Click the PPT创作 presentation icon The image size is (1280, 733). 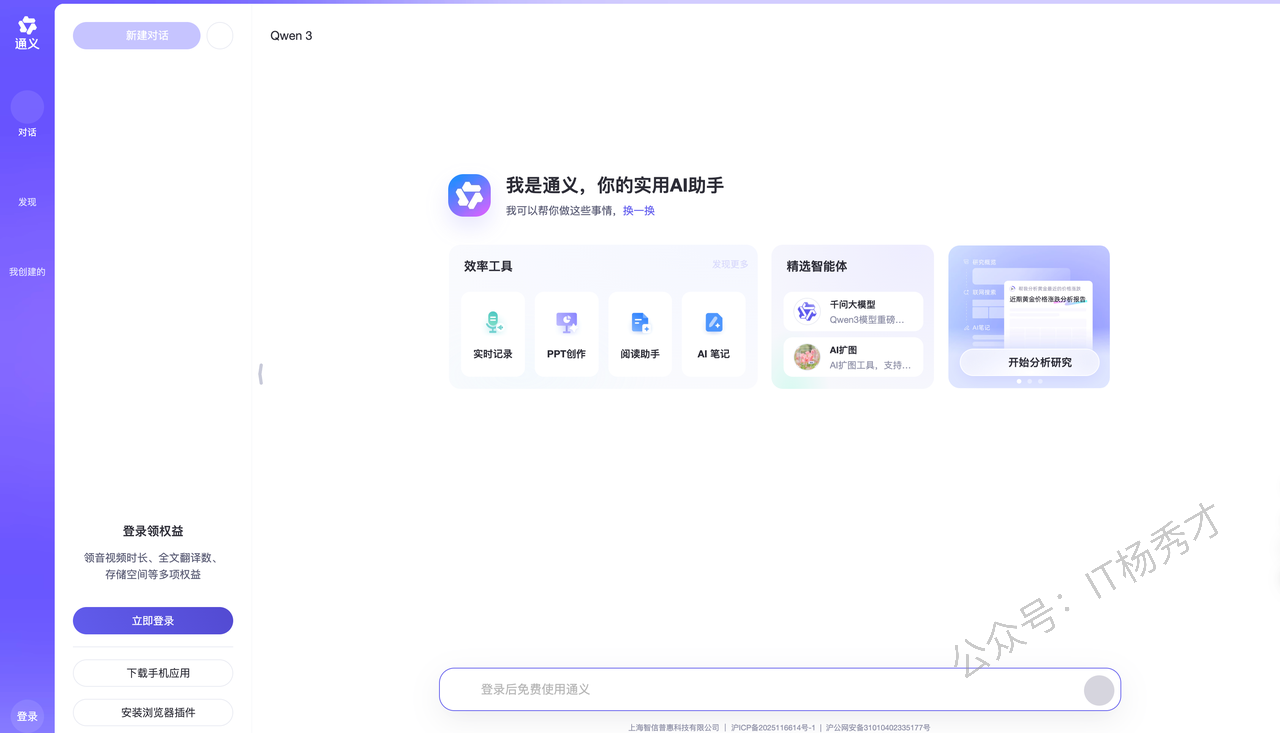tap(567, 322)
